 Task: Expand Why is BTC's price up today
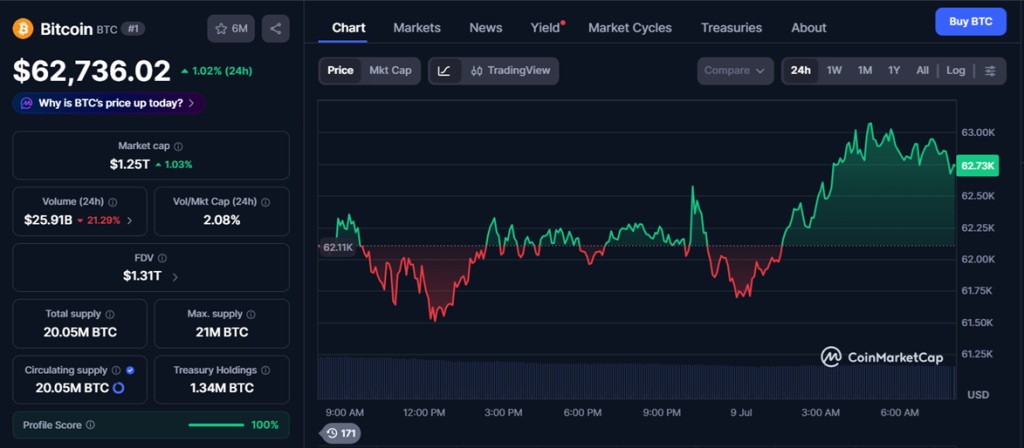coord(108,103)
